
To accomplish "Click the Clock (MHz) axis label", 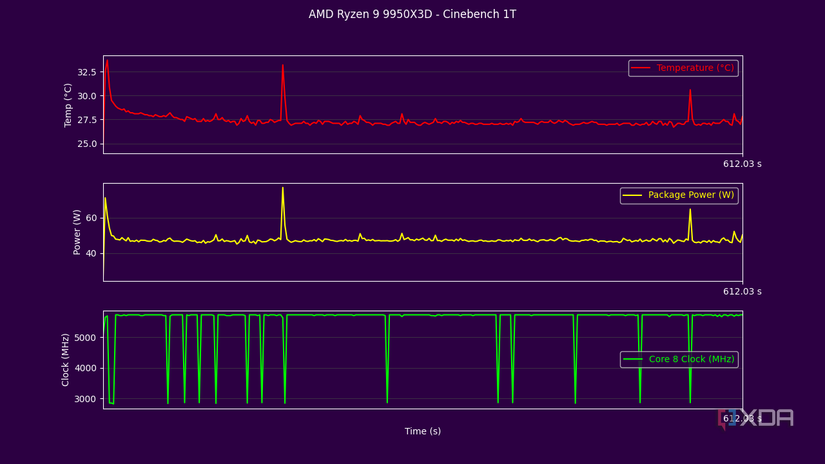I will coord(65,360).
